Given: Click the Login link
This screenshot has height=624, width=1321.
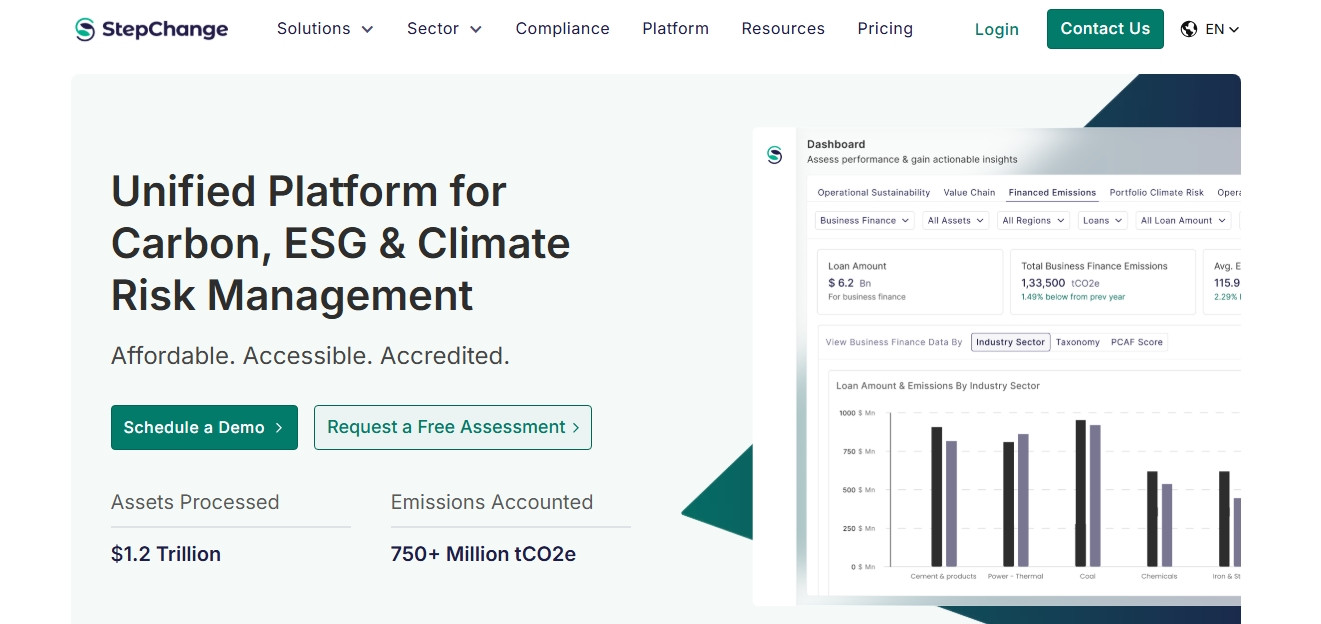Looking at the screenshot, I should coord(996,30).
